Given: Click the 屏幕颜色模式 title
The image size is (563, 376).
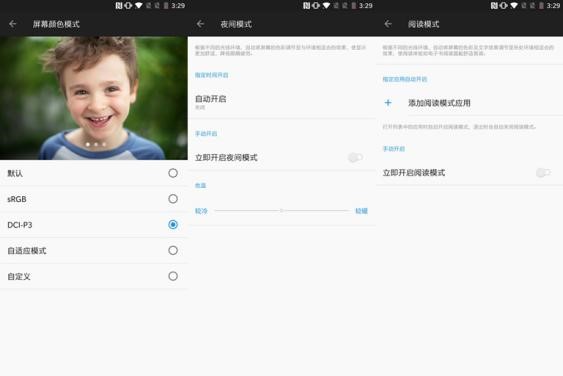Looking at the screenshot, I should click(x=56, y=24).
